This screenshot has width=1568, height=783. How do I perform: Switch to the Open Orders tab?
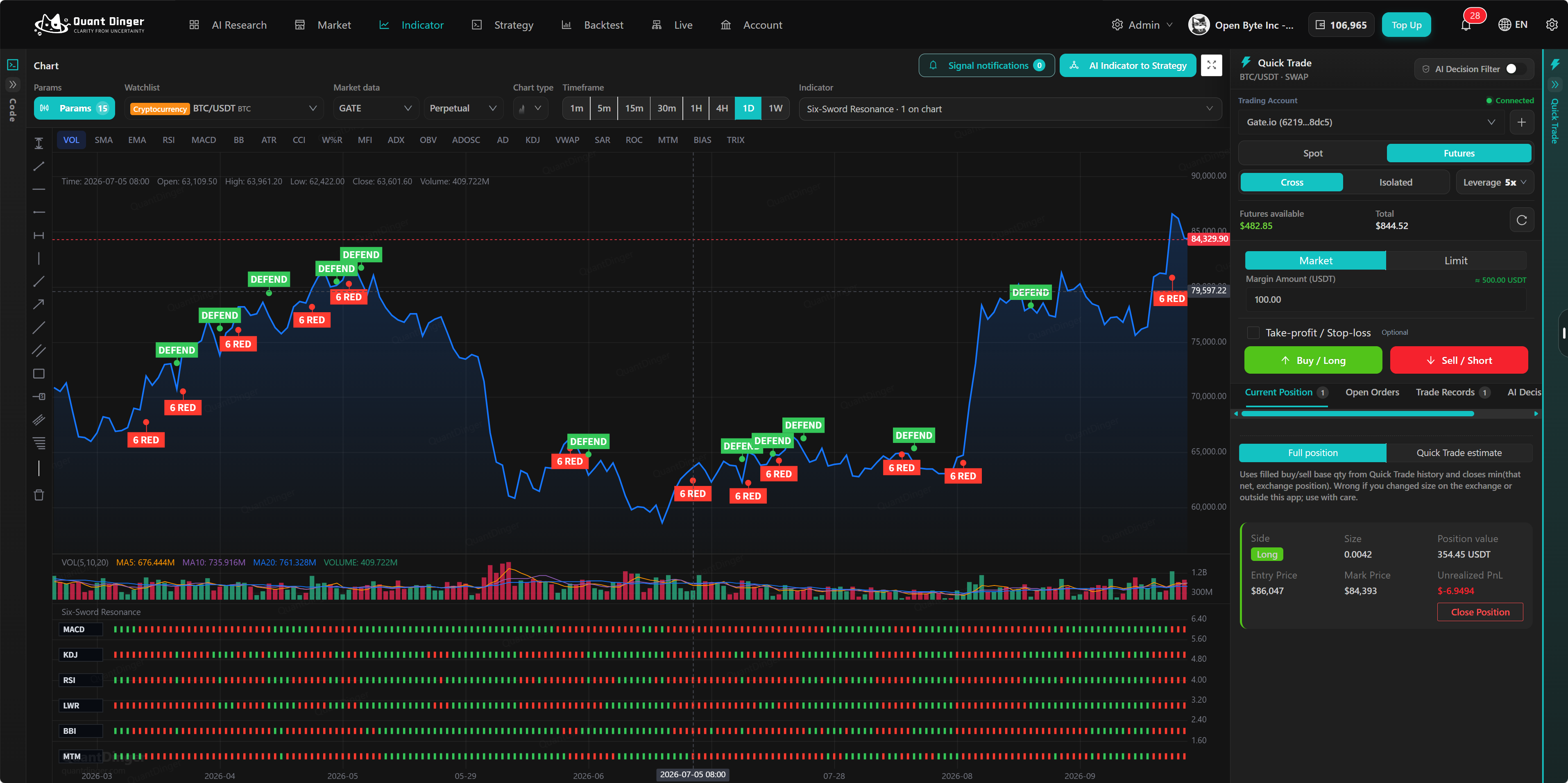(1372, 393)
